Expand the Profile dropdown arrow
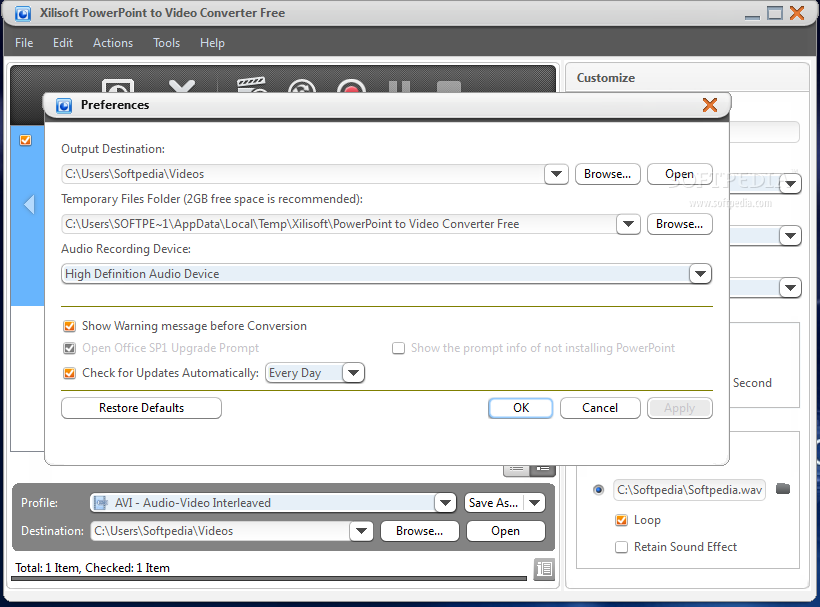The width and height of the screenshot is (820, 607). pos(446,503)
